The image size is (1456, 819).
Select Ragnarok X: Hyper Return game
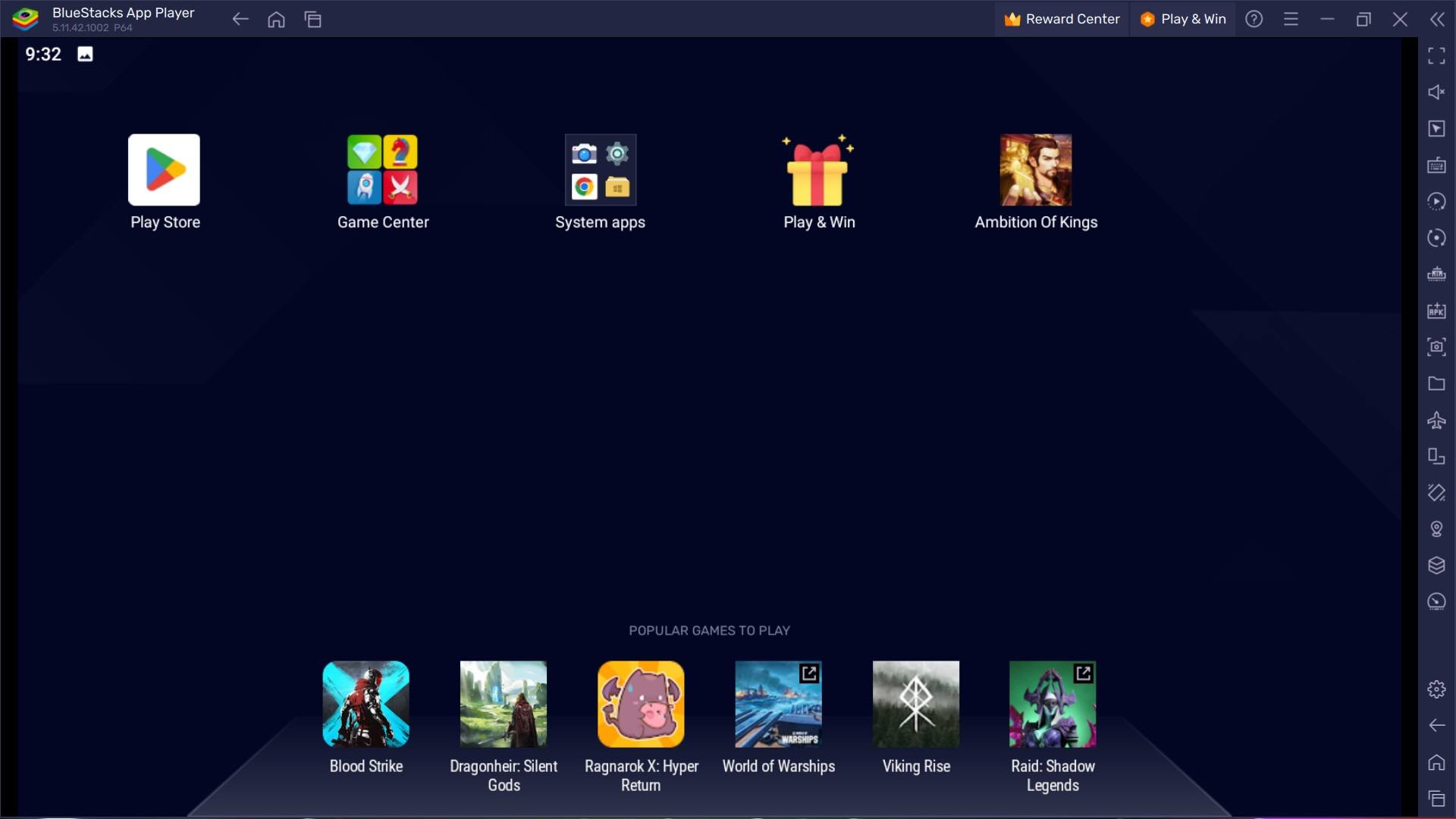click(641, 704)
